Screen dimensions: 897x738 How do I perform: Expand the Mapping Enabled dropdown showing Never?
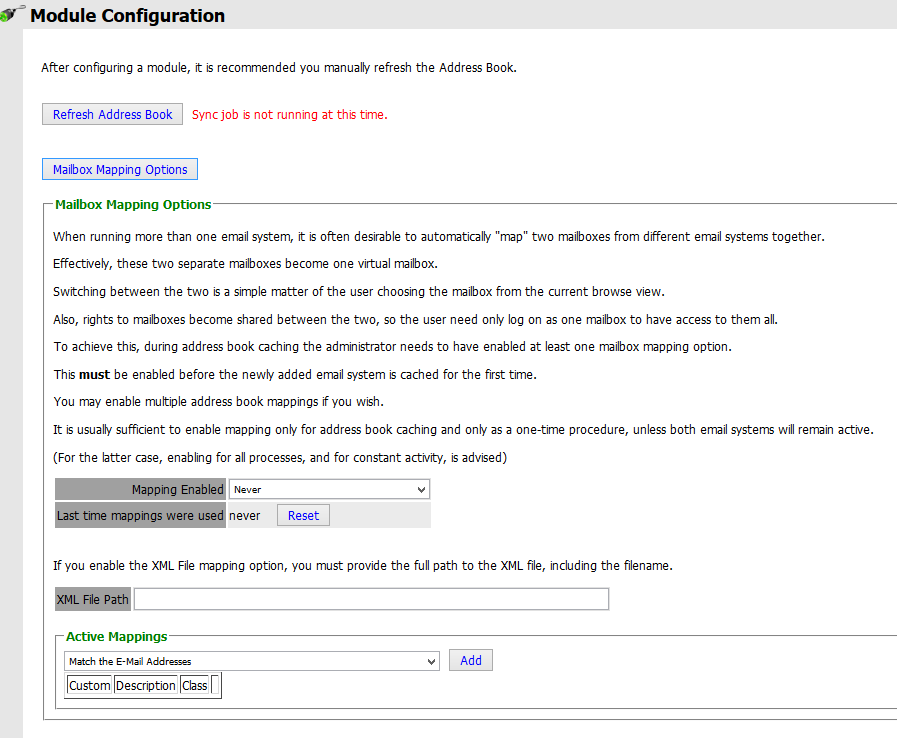point(329,490)
